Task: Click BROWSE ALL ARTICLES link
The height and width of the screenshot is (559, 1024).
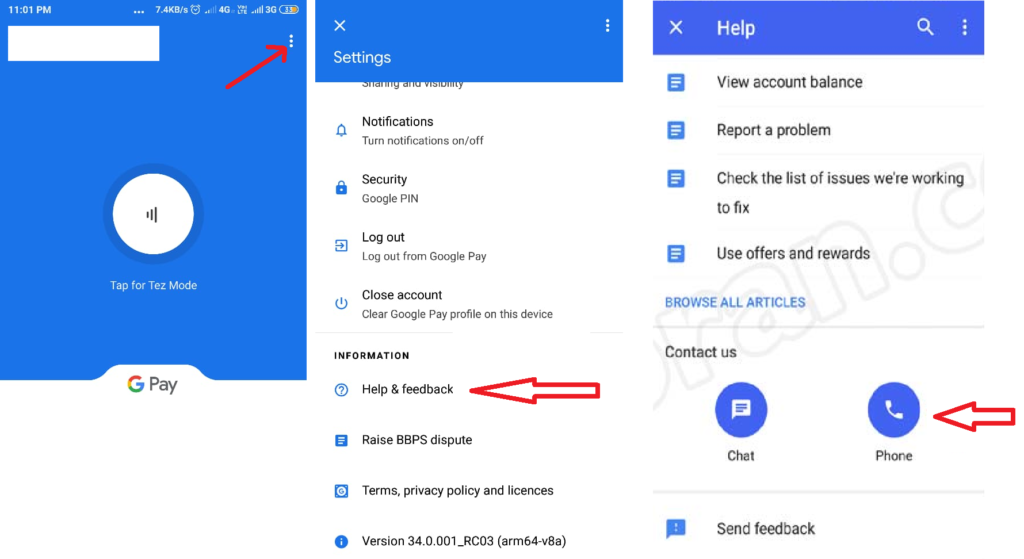Action: click(735, 302)
